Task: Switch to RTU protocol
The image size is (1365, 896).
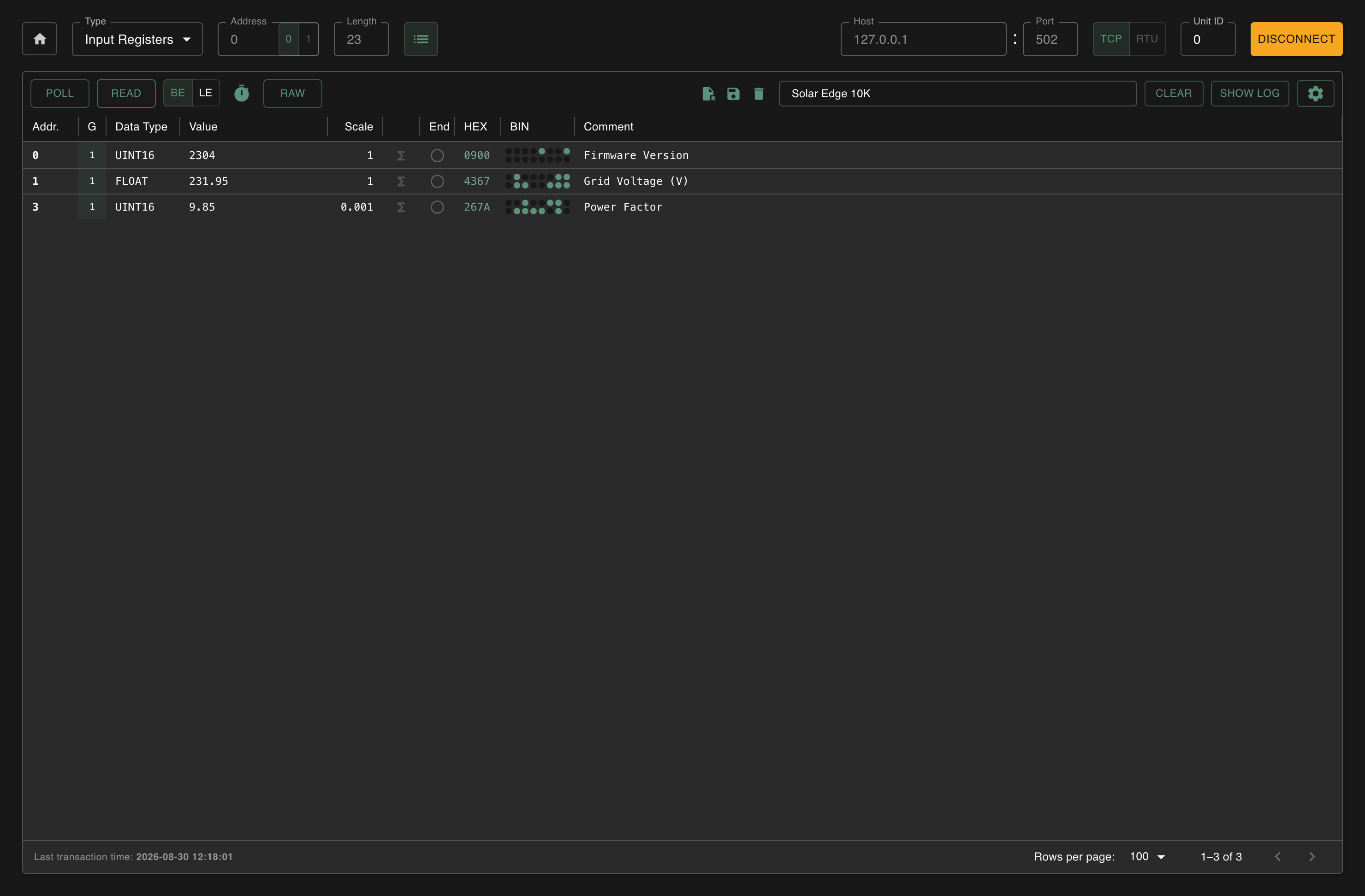Action: pos(1147,39)
